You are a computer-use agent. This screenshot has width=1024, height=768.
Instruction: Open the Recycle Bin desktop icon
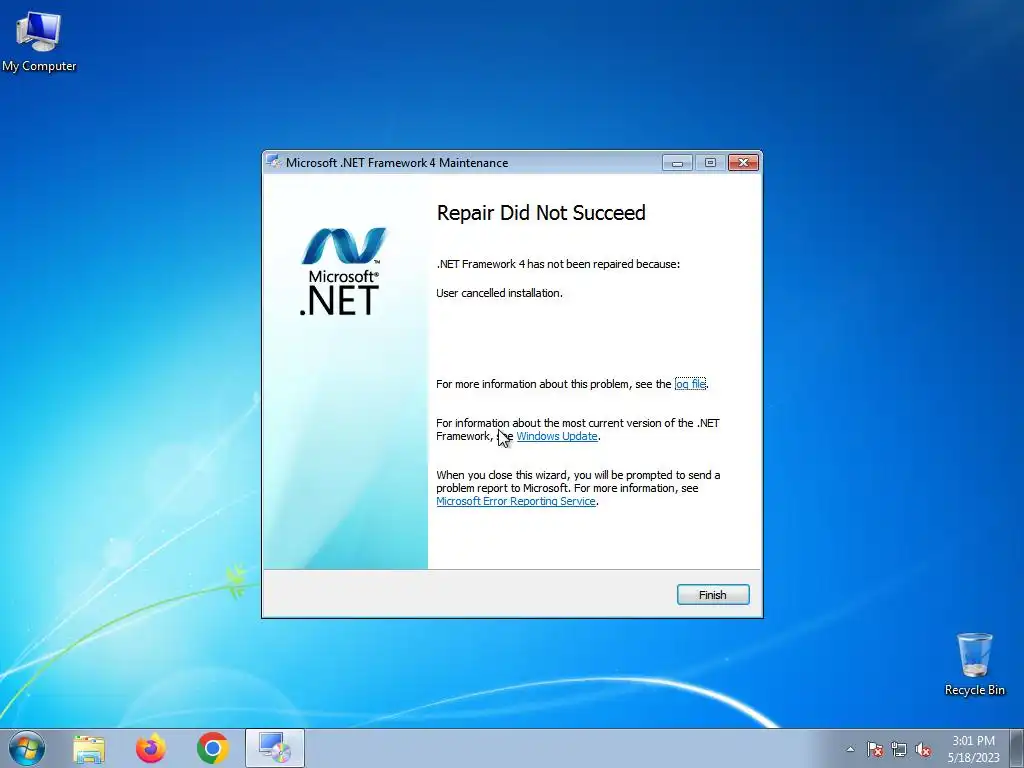(x=974, y=664)
